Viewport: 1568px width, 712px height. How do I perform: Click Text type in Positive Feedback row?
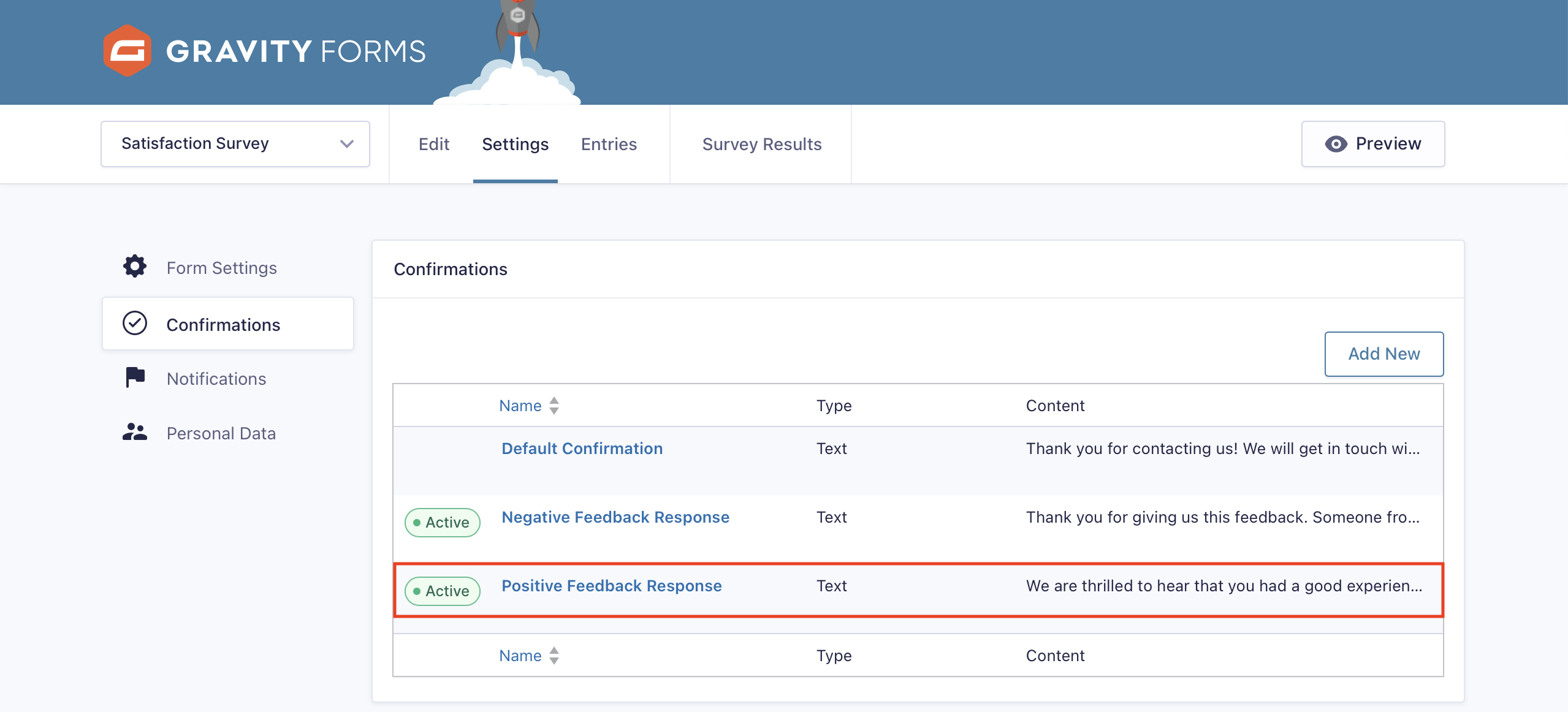[832, 586]
